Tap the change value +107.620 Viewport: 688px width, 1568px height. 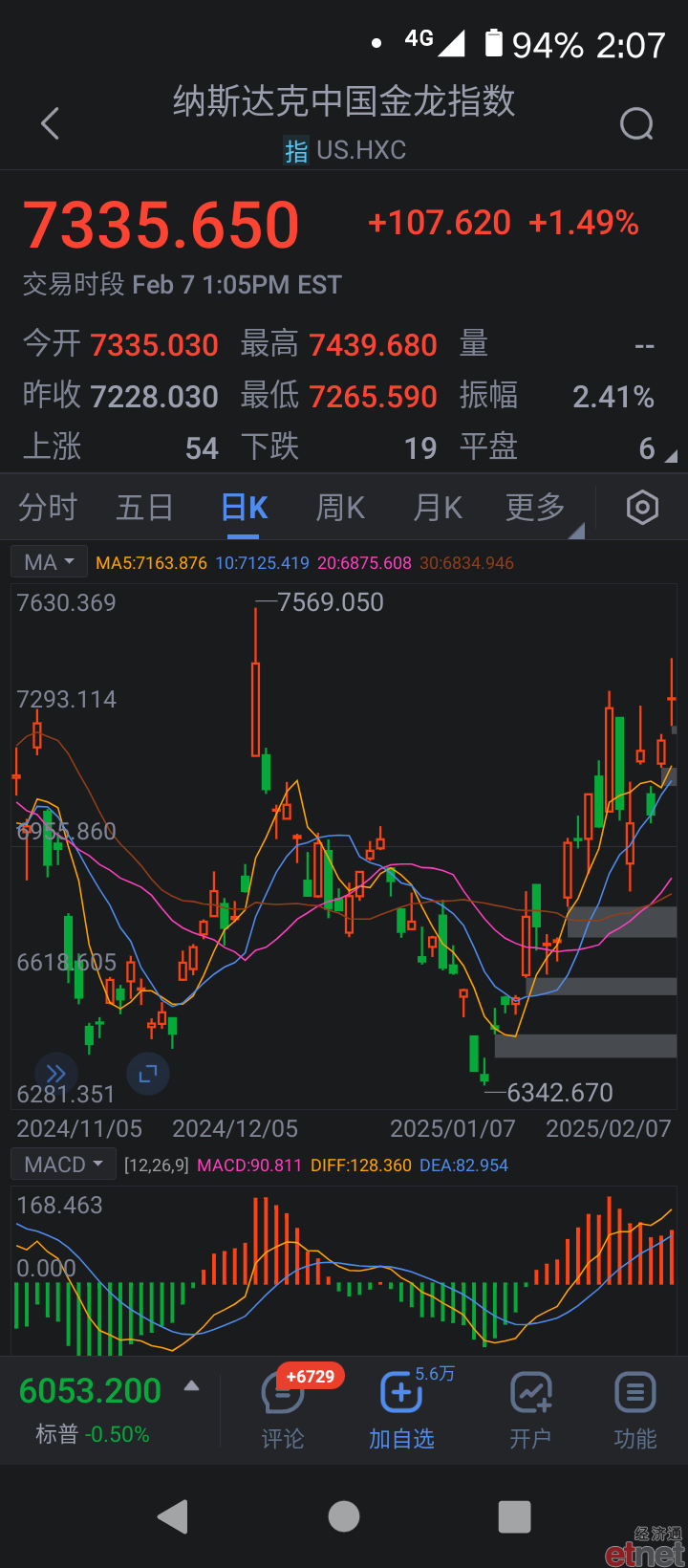[440, 223]
